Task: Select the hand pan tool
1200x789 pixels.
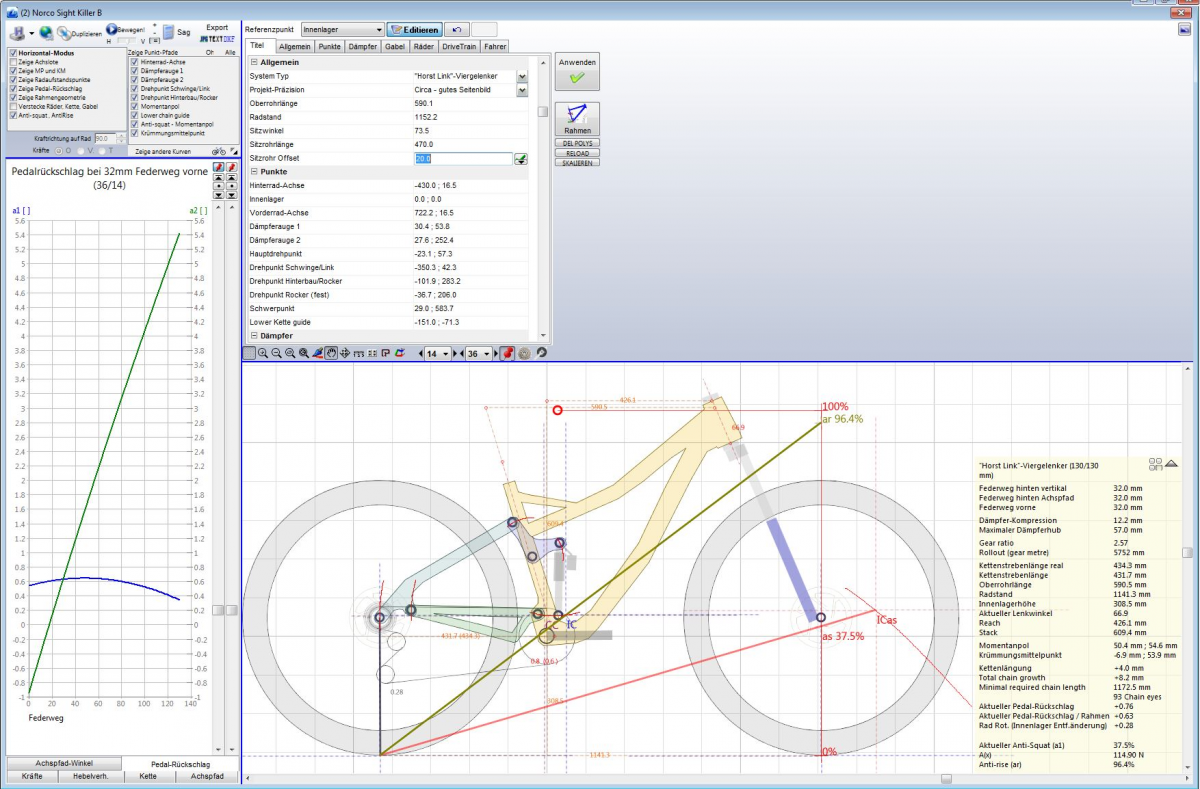Action: point(331,354)
